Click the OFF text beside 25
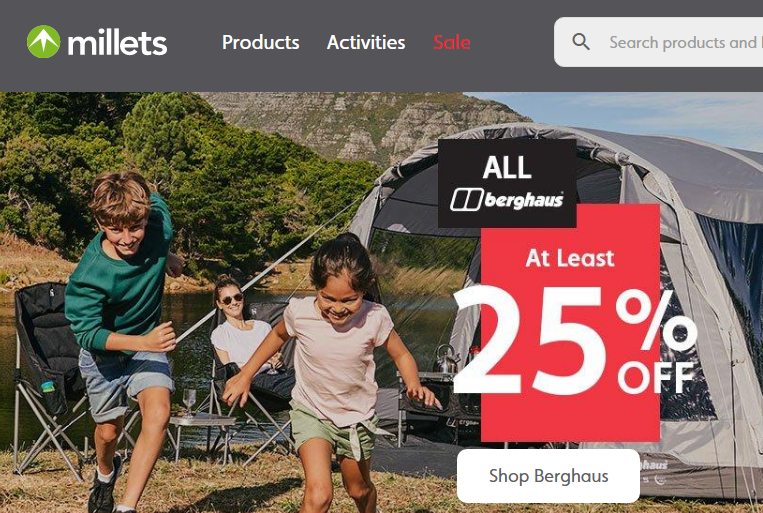This screenshot has height=513, width=763. click(656, 378)
